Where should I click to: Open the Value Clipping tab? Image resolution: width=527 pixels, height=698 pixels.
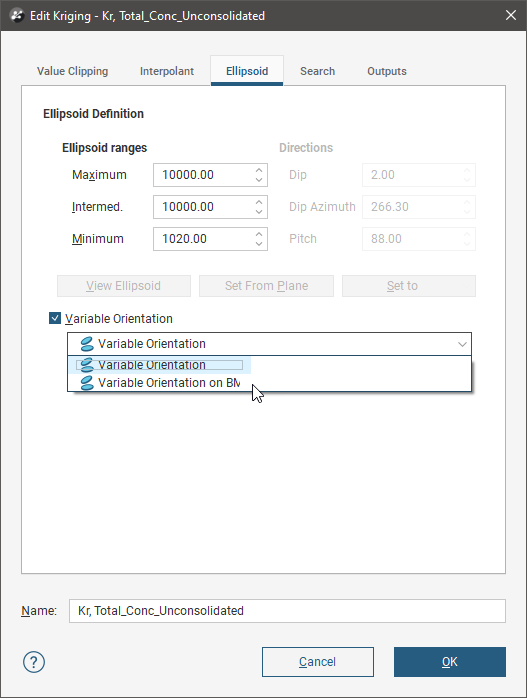(73, 71)
